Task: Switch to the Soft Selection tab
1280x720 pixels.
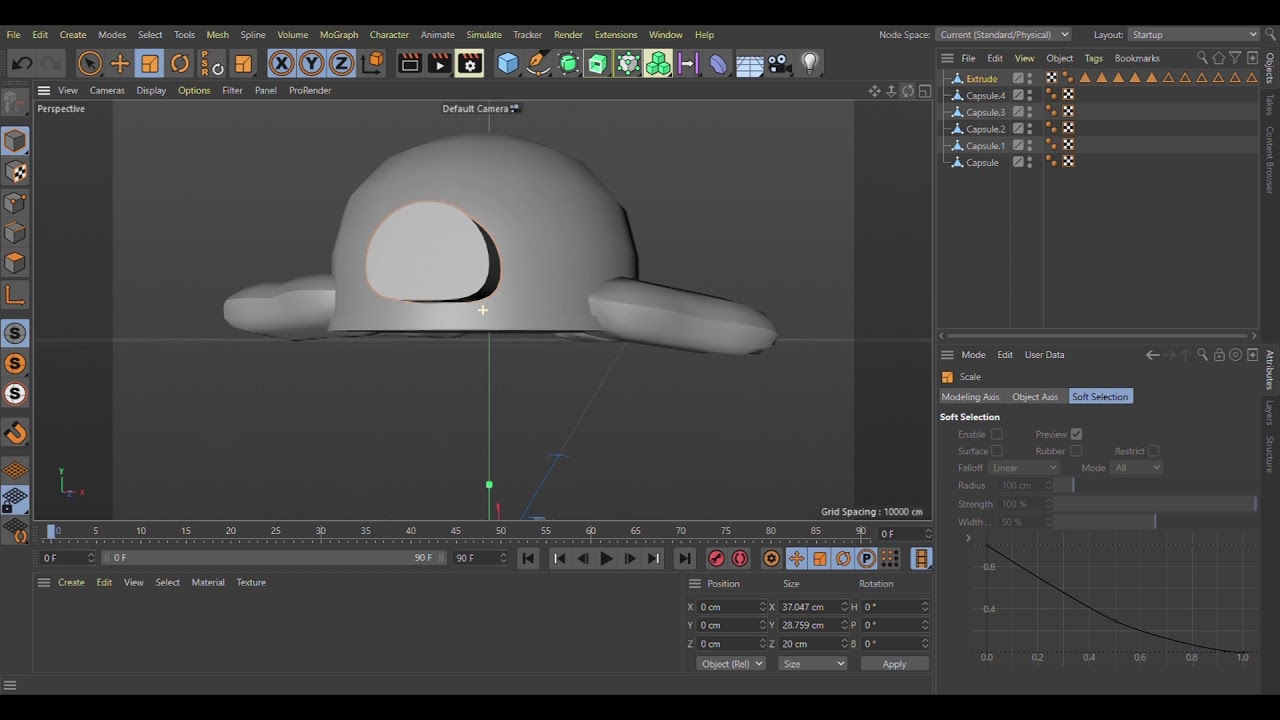Action: pos(1100,397)
